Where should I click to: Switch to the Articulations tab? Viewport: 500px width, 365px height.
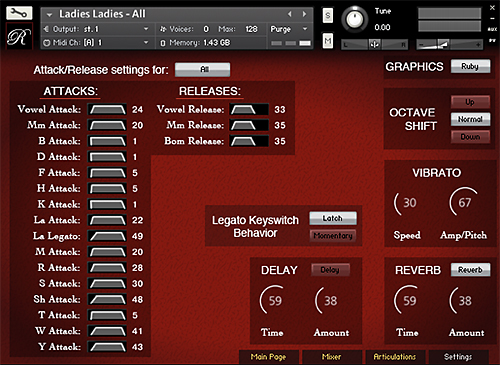point(395,357)
